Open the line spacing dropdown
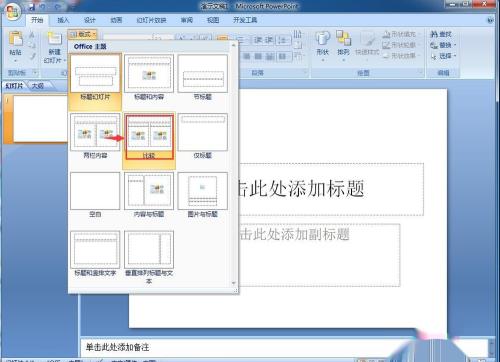Viewport: 500px width, 362px height. pos(283,40)
